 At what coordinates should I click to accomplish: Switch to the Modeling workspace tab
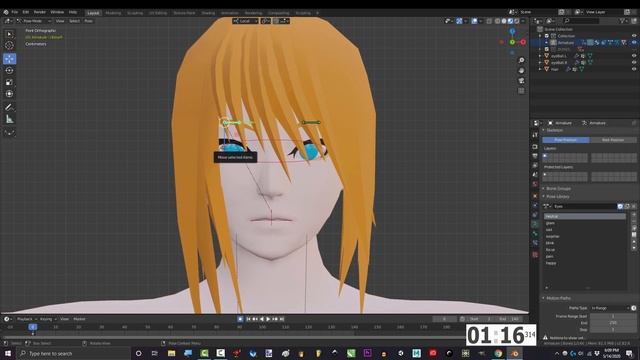pos(113,13)
